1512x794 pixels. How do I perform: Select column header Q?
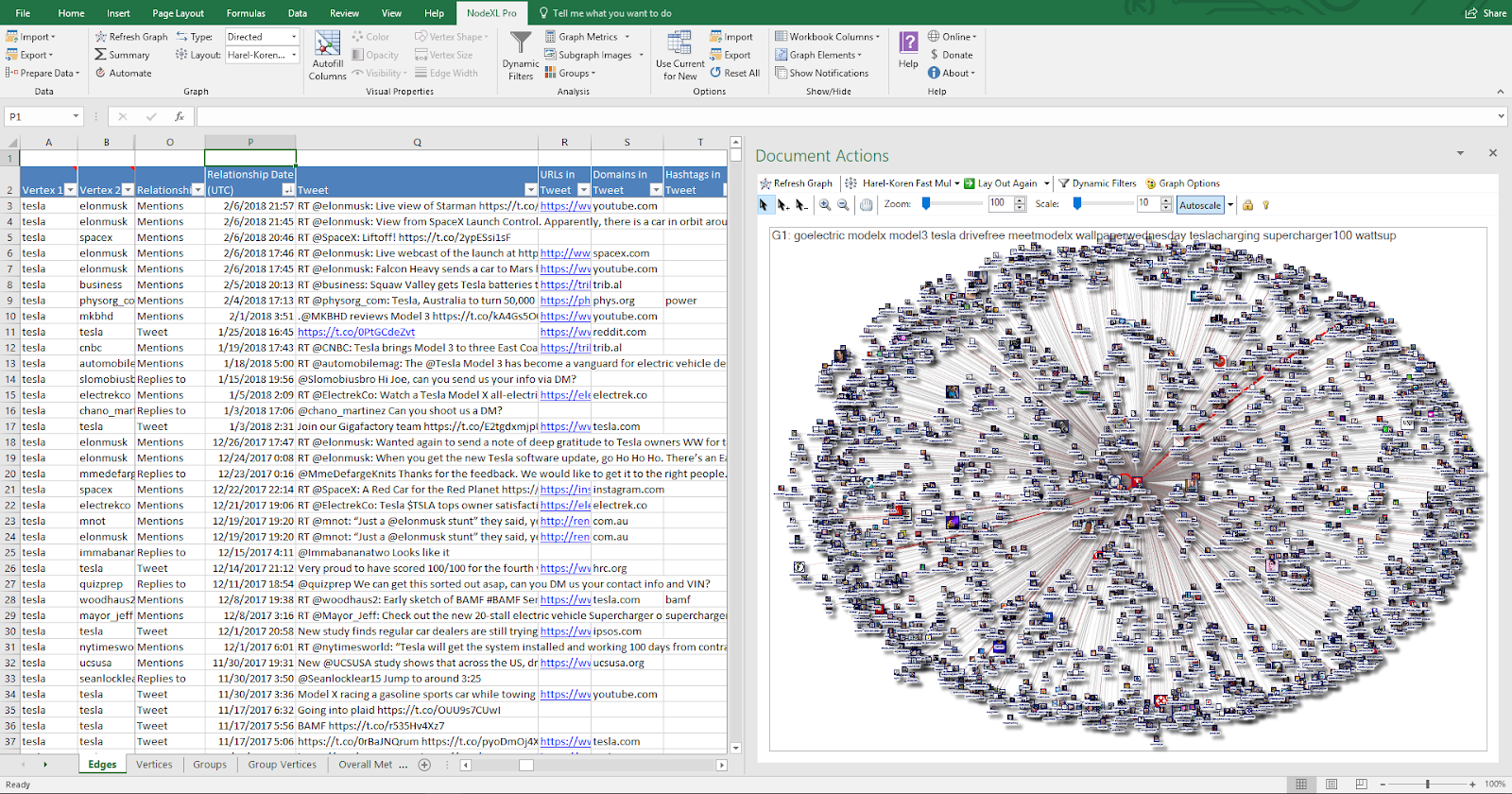417,142
